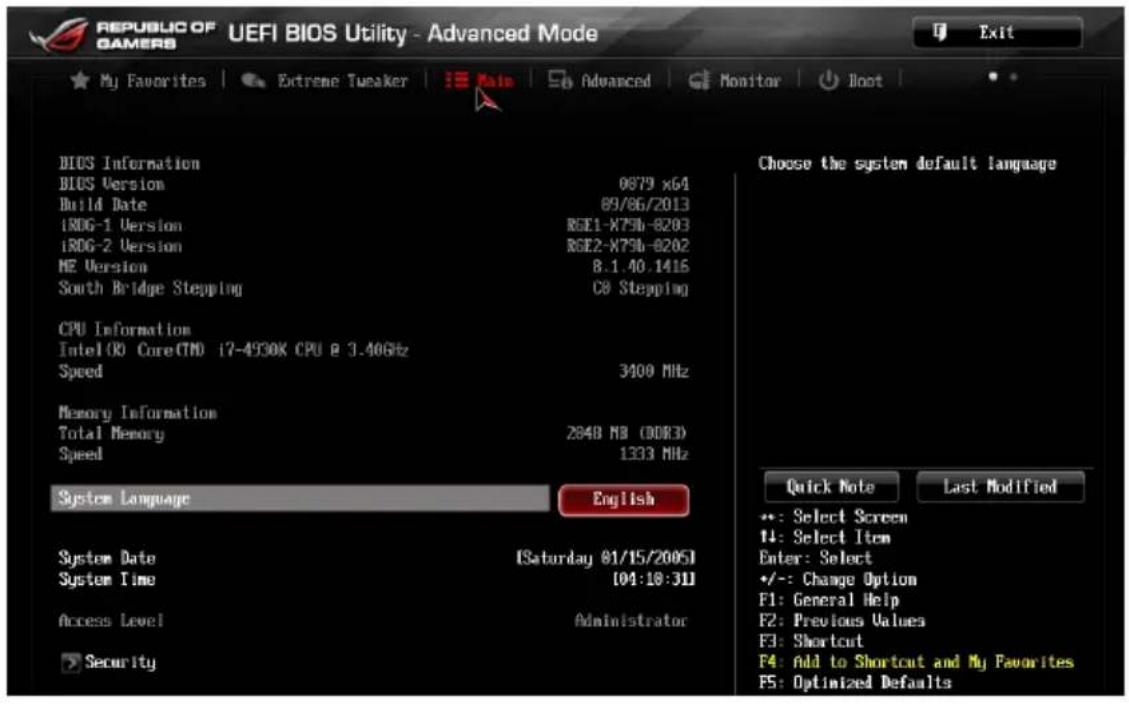
Task: Click the ROG logo emblem
Action: click(58, 35)
